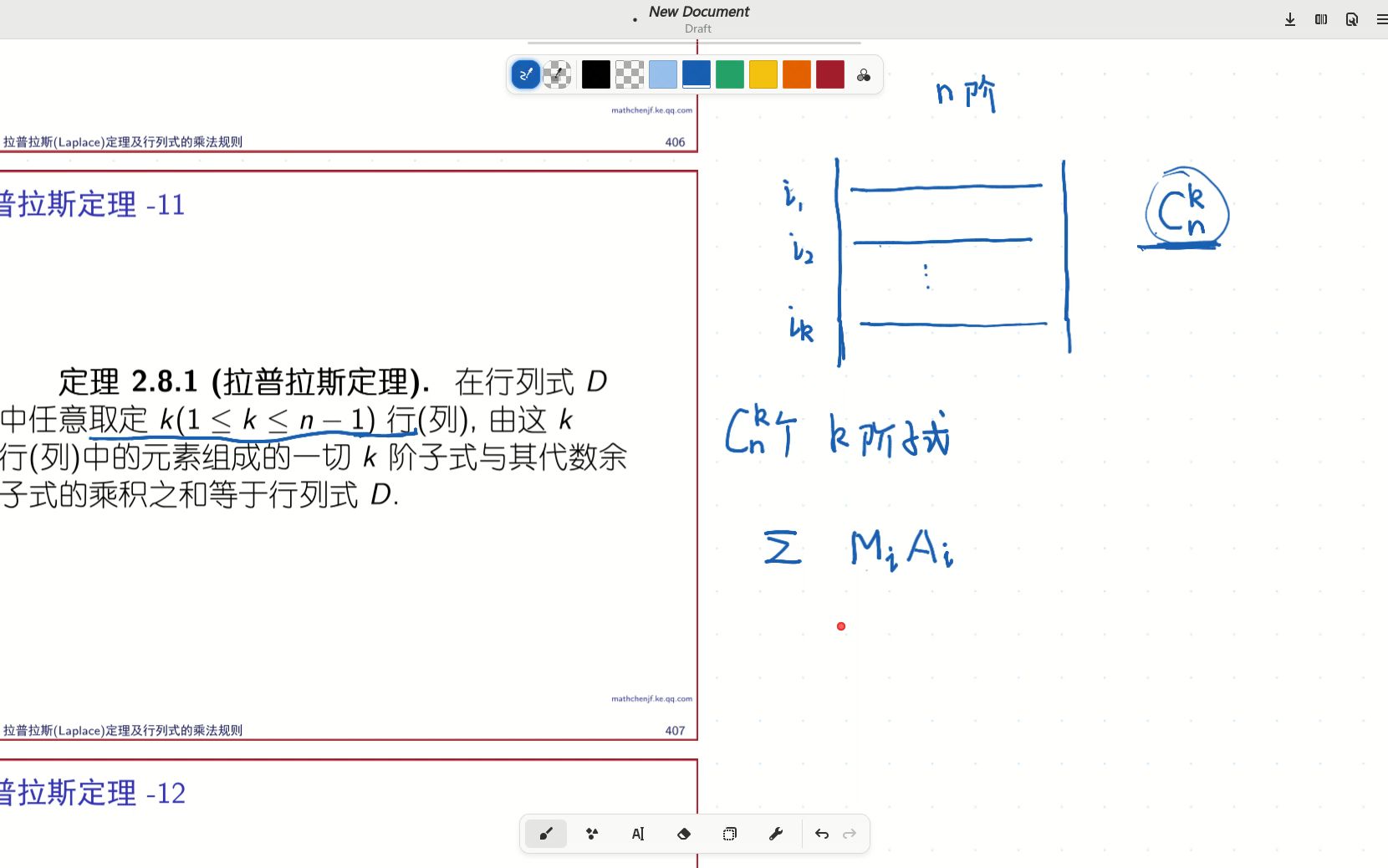
Task: Select the fill color toggle button
Action: pyautogui.click(x=558, y=74)
